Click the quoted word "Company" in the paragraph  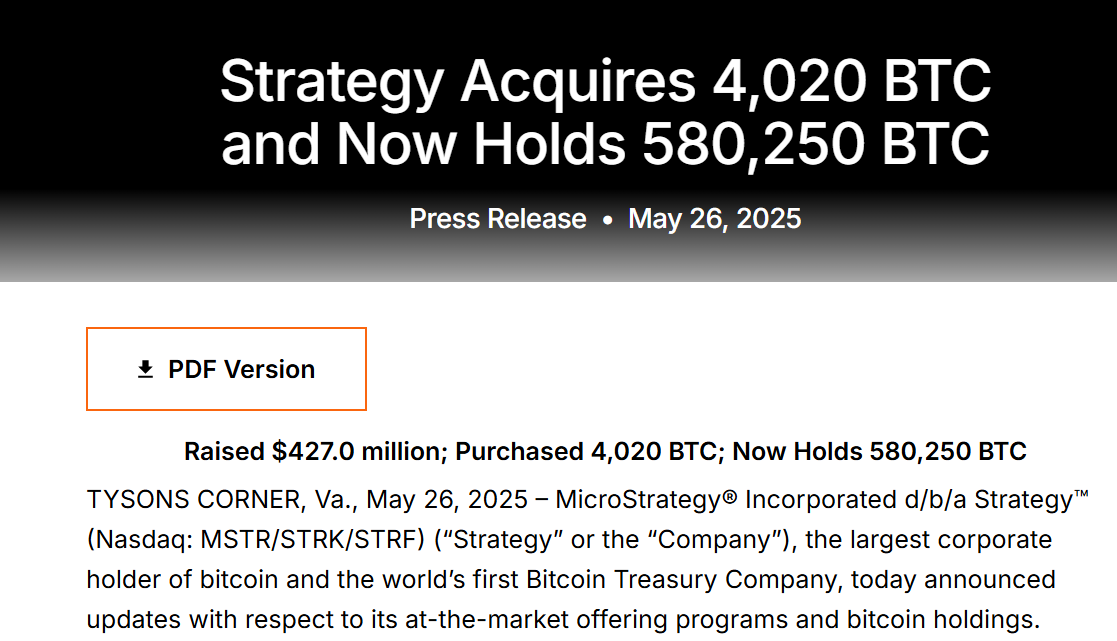tap(715, 540)
